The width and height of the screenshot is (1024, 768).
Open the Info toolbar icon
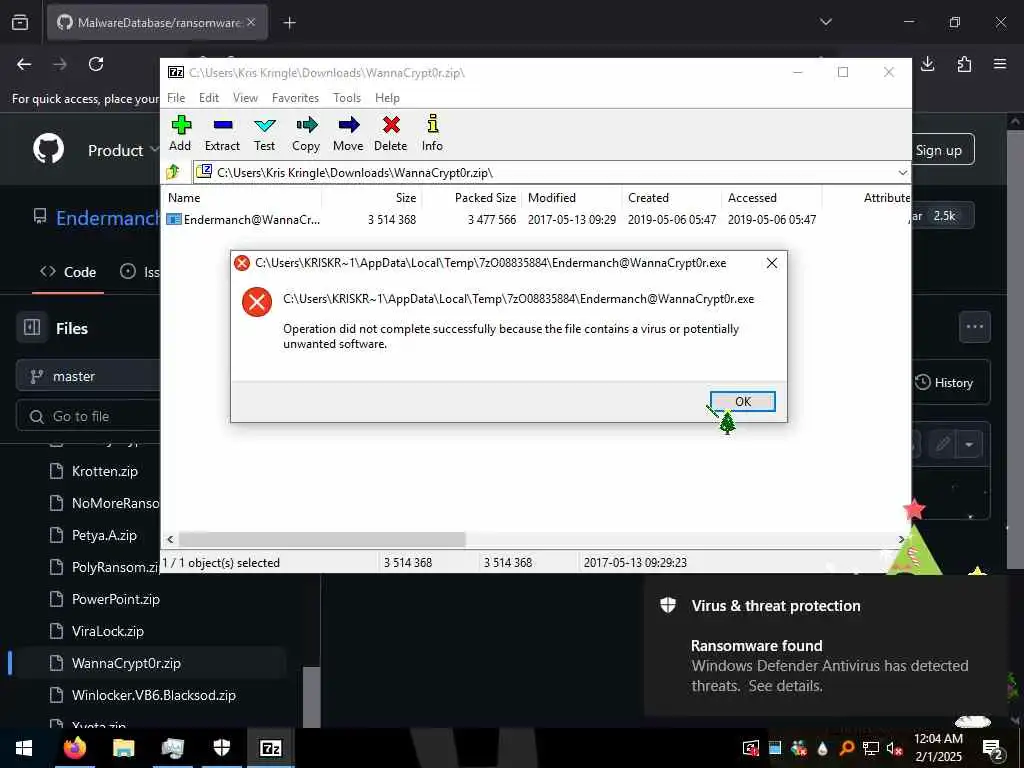[432, 133]
